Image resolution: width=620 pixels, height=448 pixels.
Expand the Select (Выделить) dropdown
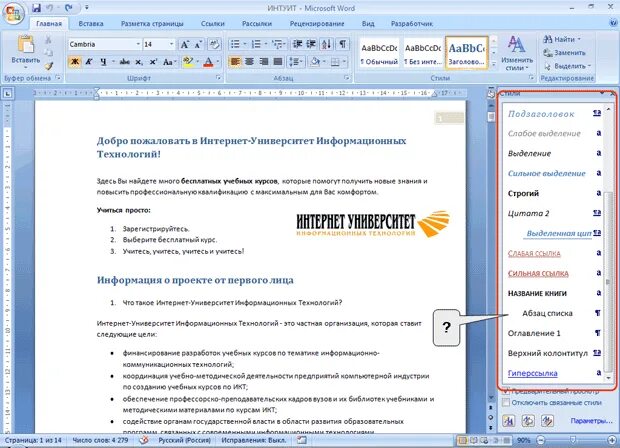[x=567, y=66]
